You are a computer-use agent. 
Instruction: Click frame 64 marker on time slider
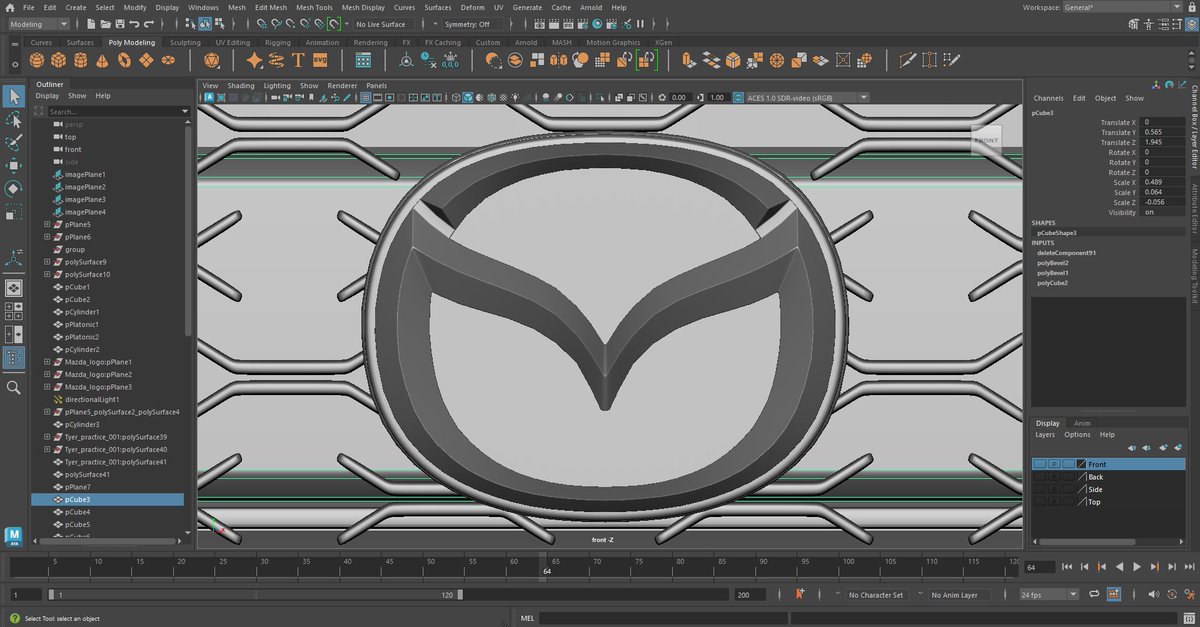pyautogui.click(x=546, y=567)
